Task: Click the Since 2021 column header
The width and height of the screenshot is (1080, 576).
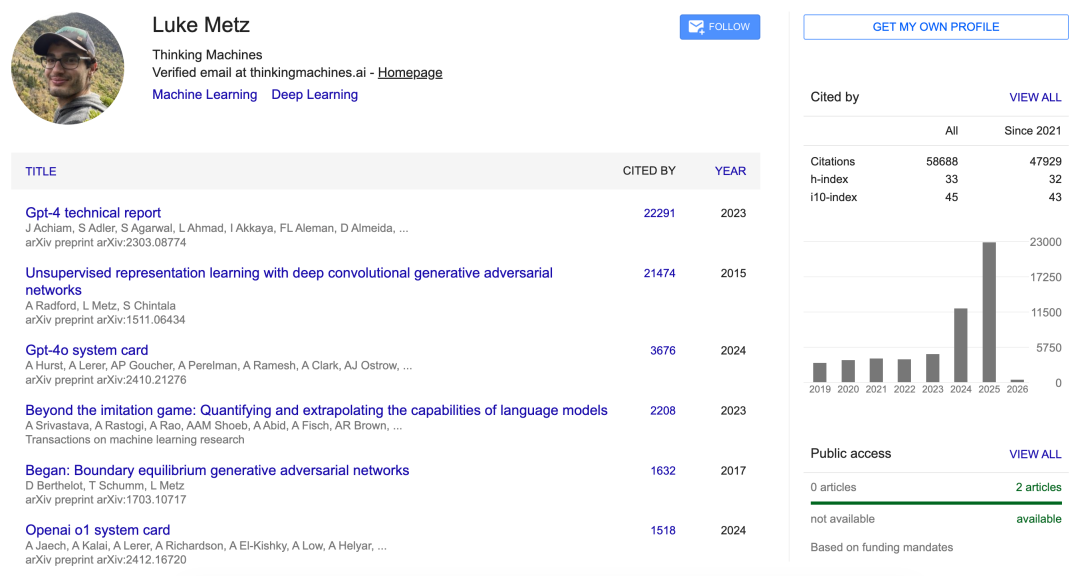Action: pyautogui.click(x=1032, y=130)
